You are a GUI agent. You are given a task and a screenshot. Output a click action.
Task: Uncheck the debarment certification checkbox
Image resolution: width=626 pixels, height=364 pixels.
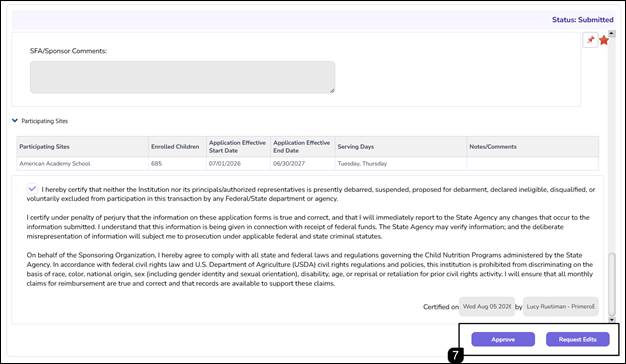click(x=32, y=188)
